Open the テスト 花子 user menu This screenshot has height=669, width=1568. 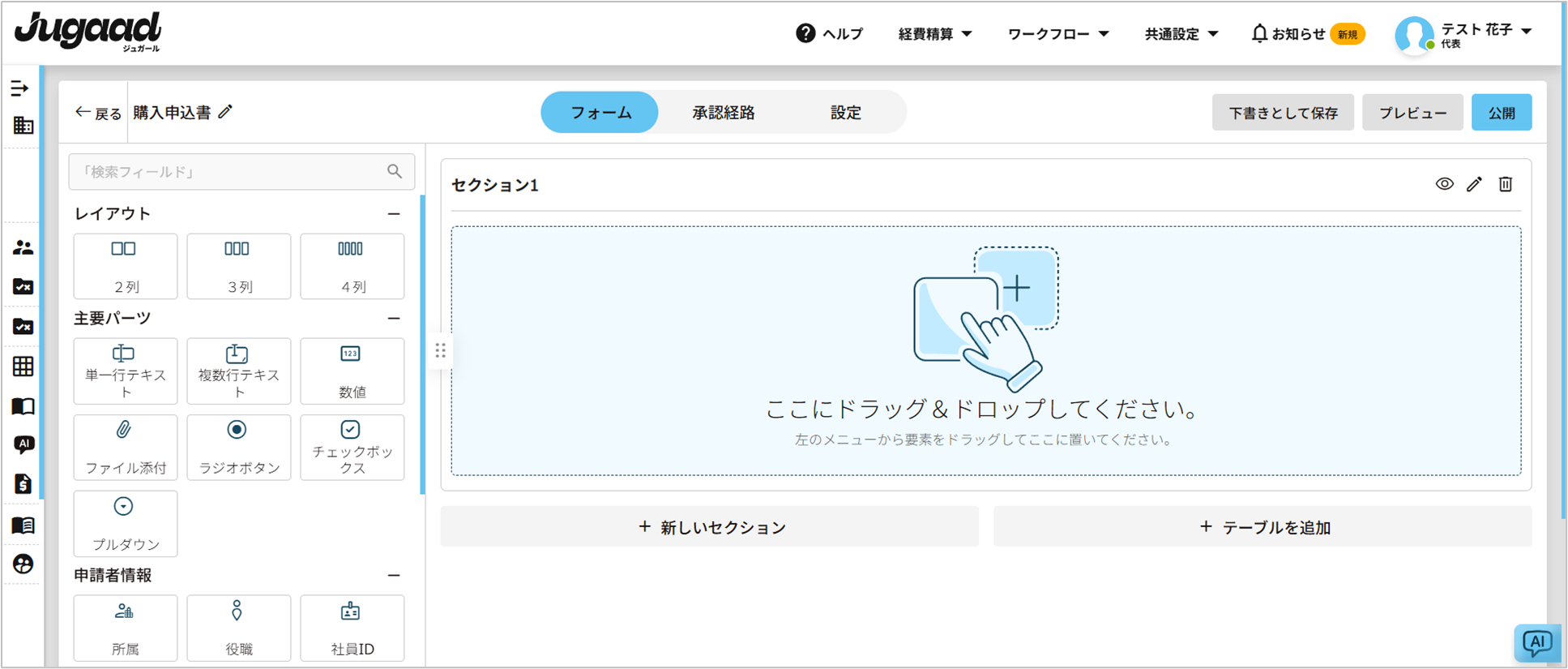click(1465, 34)
